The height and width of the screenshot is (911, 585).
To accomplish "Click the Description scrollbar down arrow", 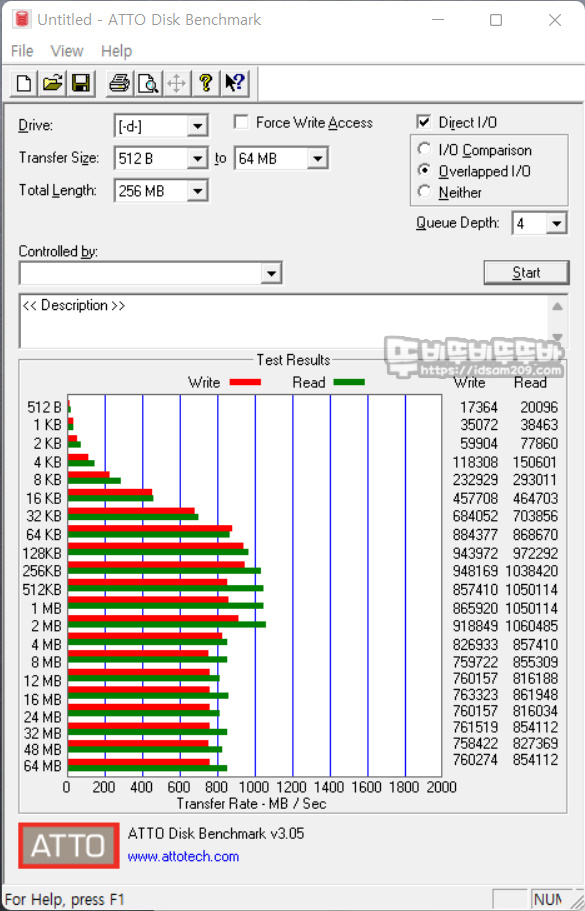I will pos(557,337).
